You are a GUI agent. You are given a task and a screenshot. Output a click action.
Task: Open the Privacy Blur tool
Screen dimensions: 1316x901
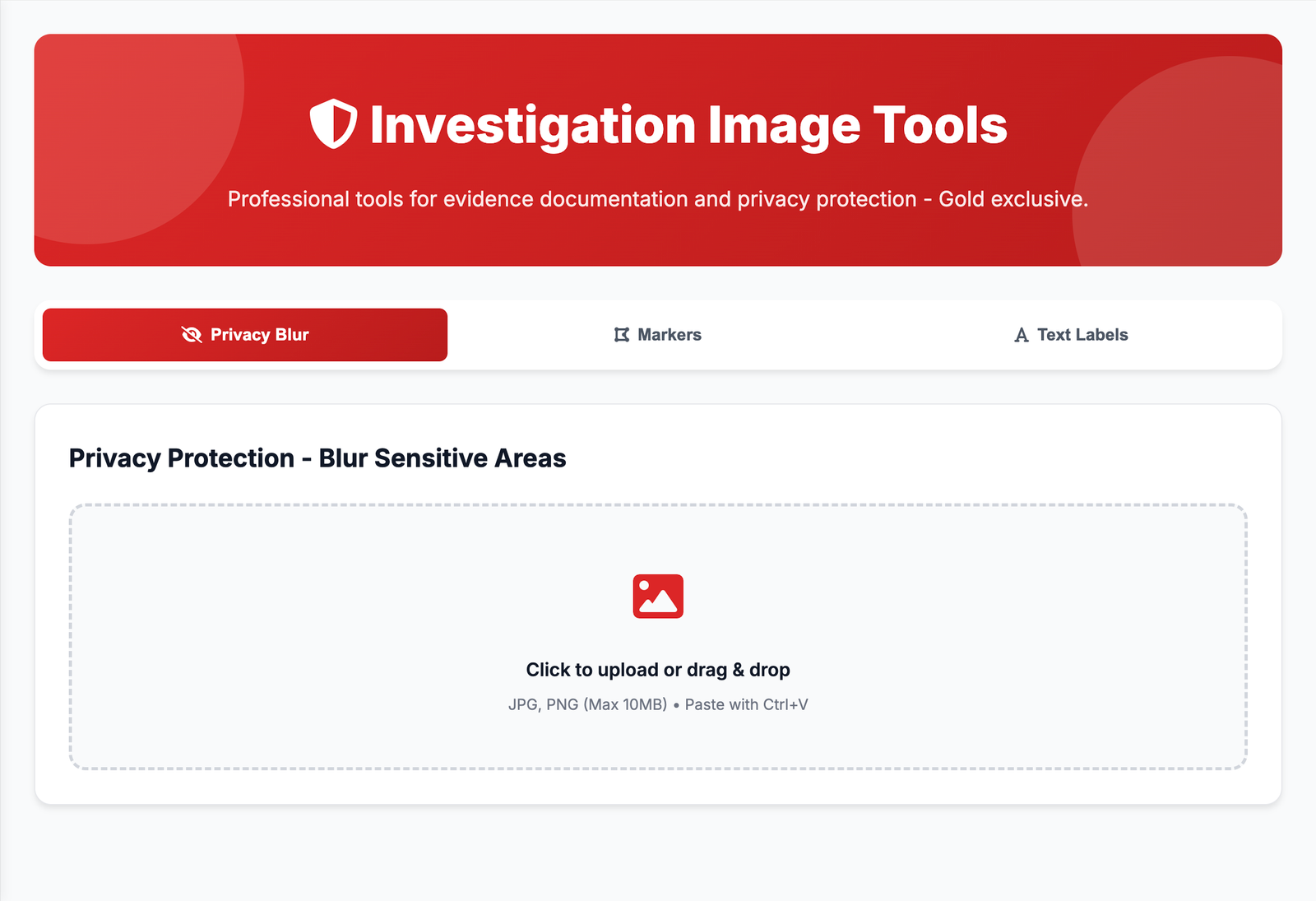tap(243, 335)
